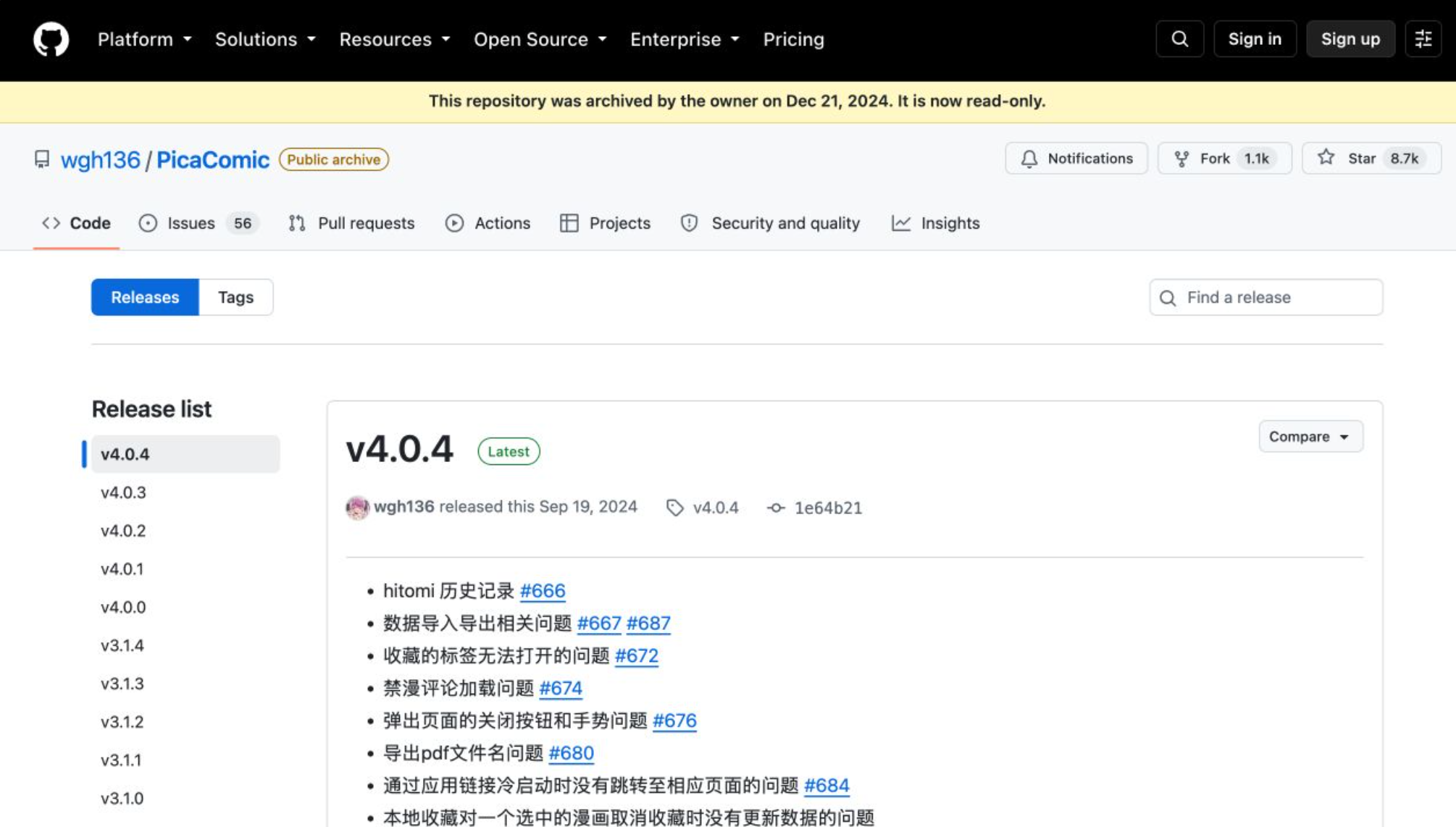Click the Latest release badge
Viewport: 1456px width, 827px height.
coord(509,451)
